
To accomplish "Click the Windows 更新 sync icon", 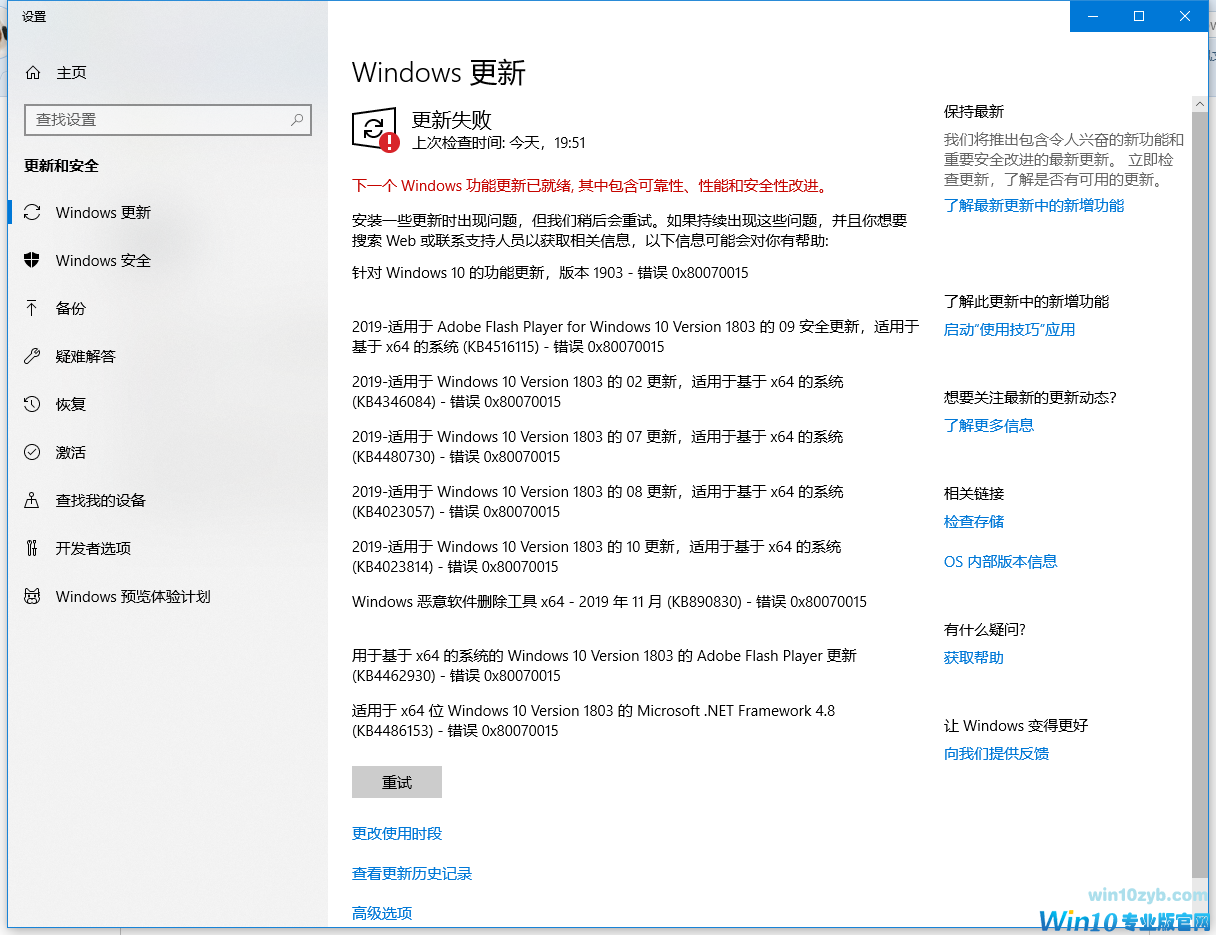I will pyautogui.click(x=33, y=212).
